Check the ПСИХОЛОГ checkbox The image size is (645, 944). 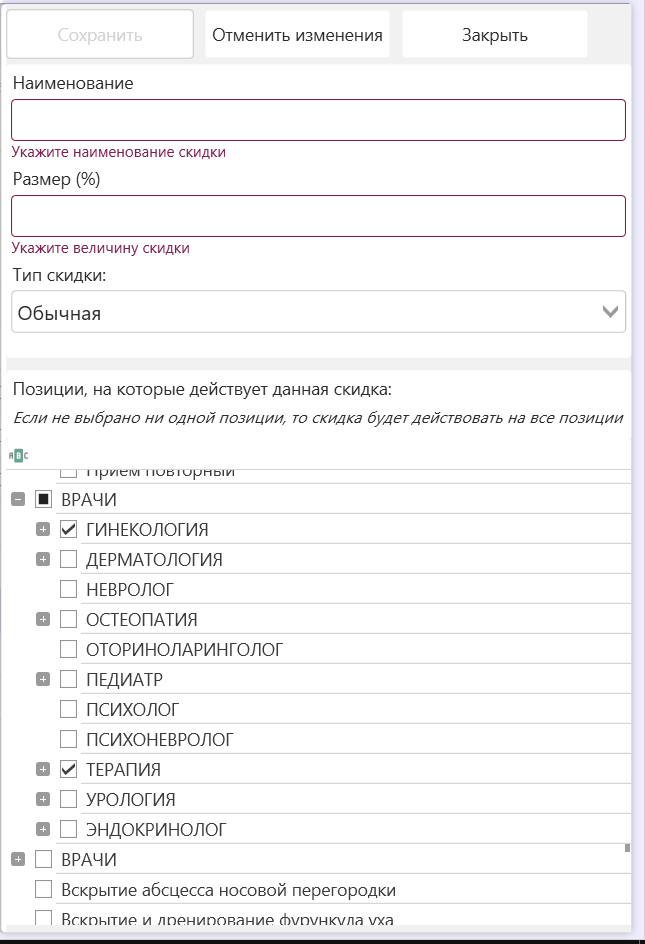[69, 709]
